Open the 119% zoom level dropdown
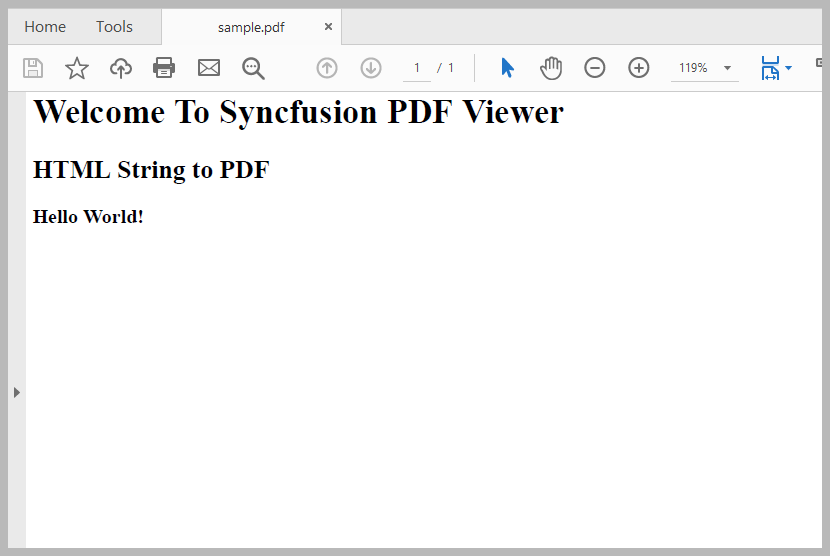The width and height of the screenshot is (830, 556). coord(727,68)
